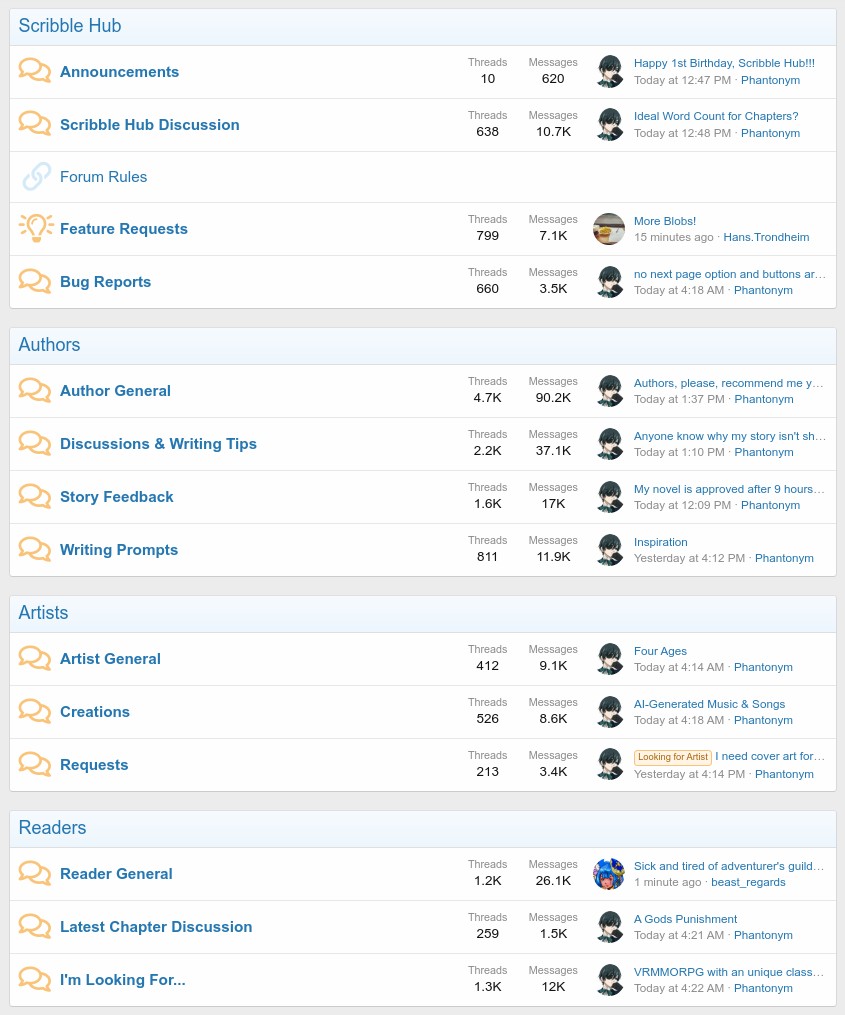Image resolution: width=845 pixels, height=1015 pixels.
Task: Go to the Artist General forum
Action: point(110,659)
